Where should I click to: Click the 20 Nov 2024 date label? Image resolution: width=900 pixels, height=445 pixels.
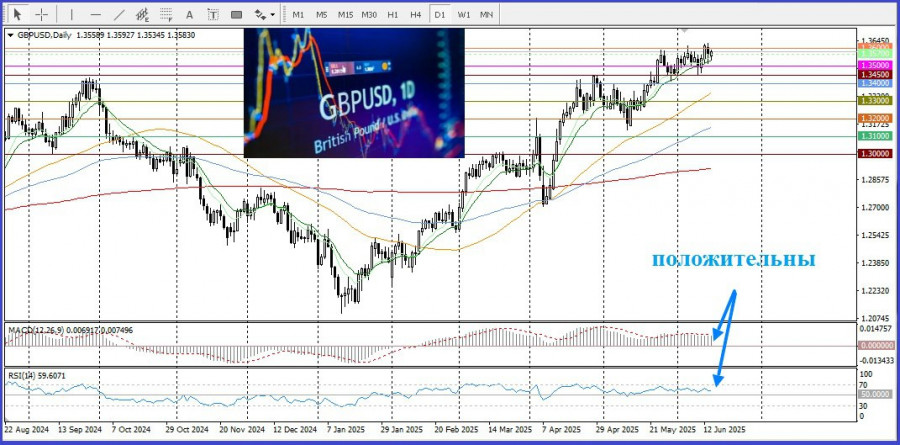coord(241,429)
